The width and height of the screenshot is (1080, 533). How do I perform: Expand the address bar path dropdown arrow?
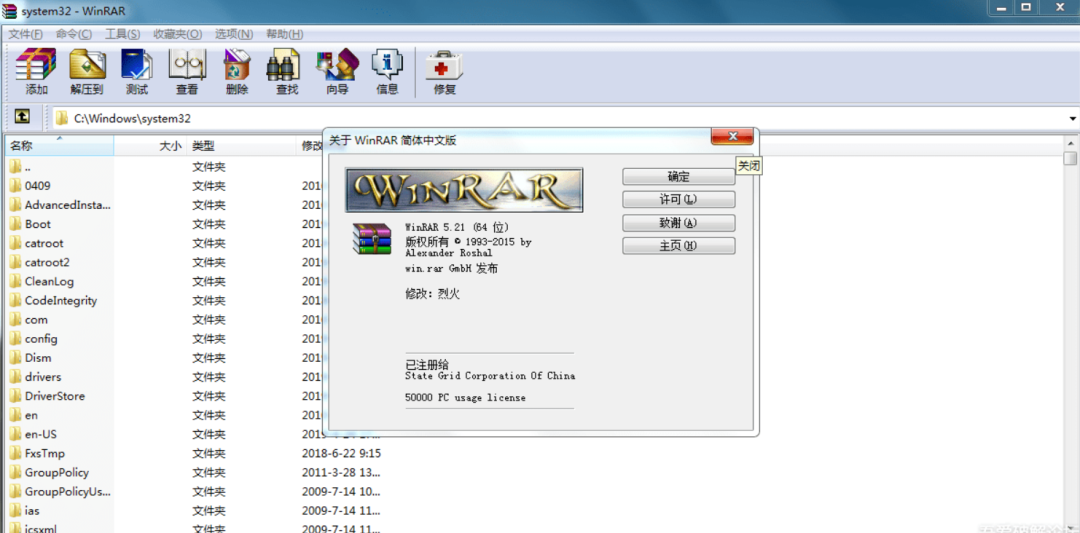pyautogui.click(x=1072, y=118)
